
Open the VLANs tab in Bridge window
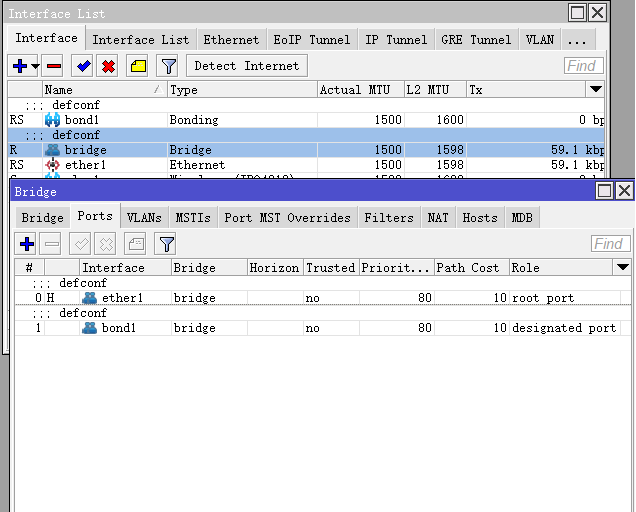click(x=144, y=217)
